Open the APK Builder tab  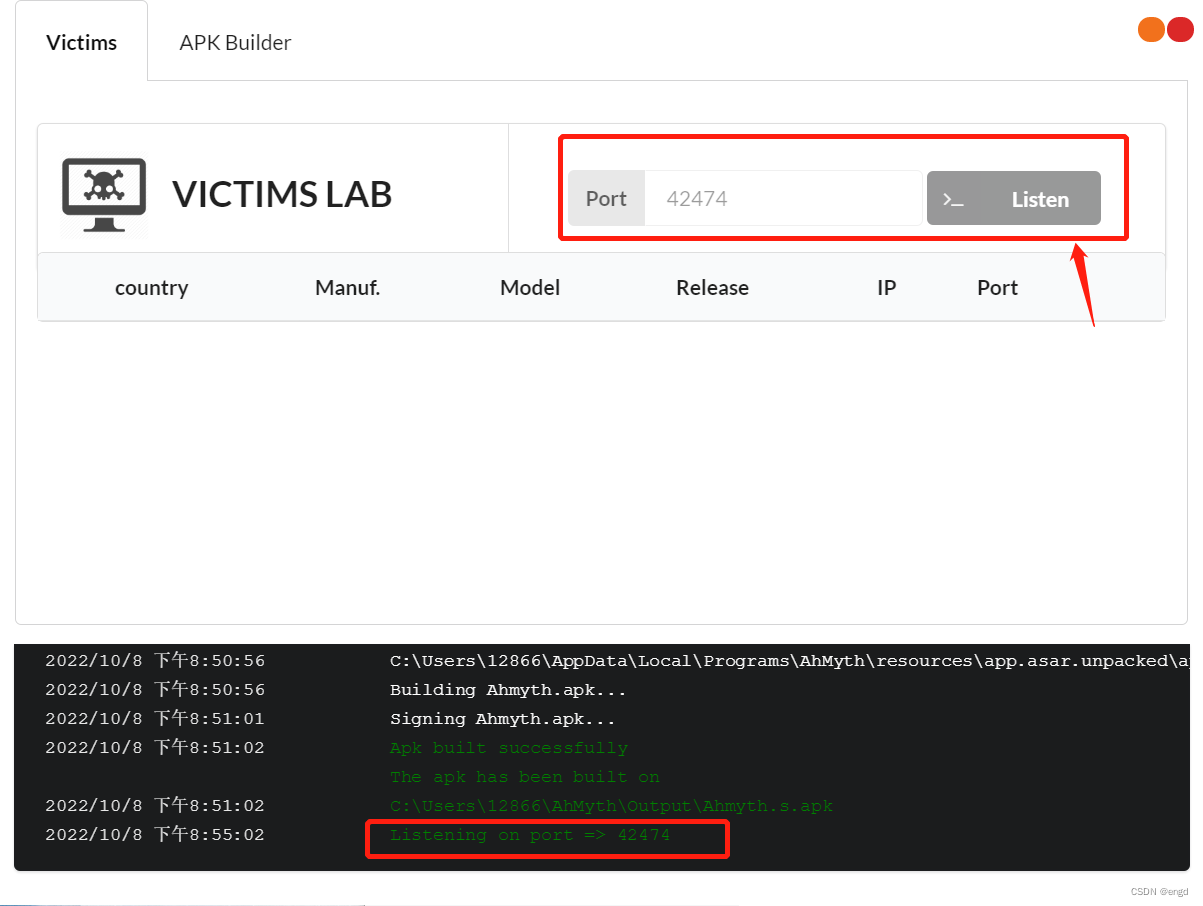[235, 42]
